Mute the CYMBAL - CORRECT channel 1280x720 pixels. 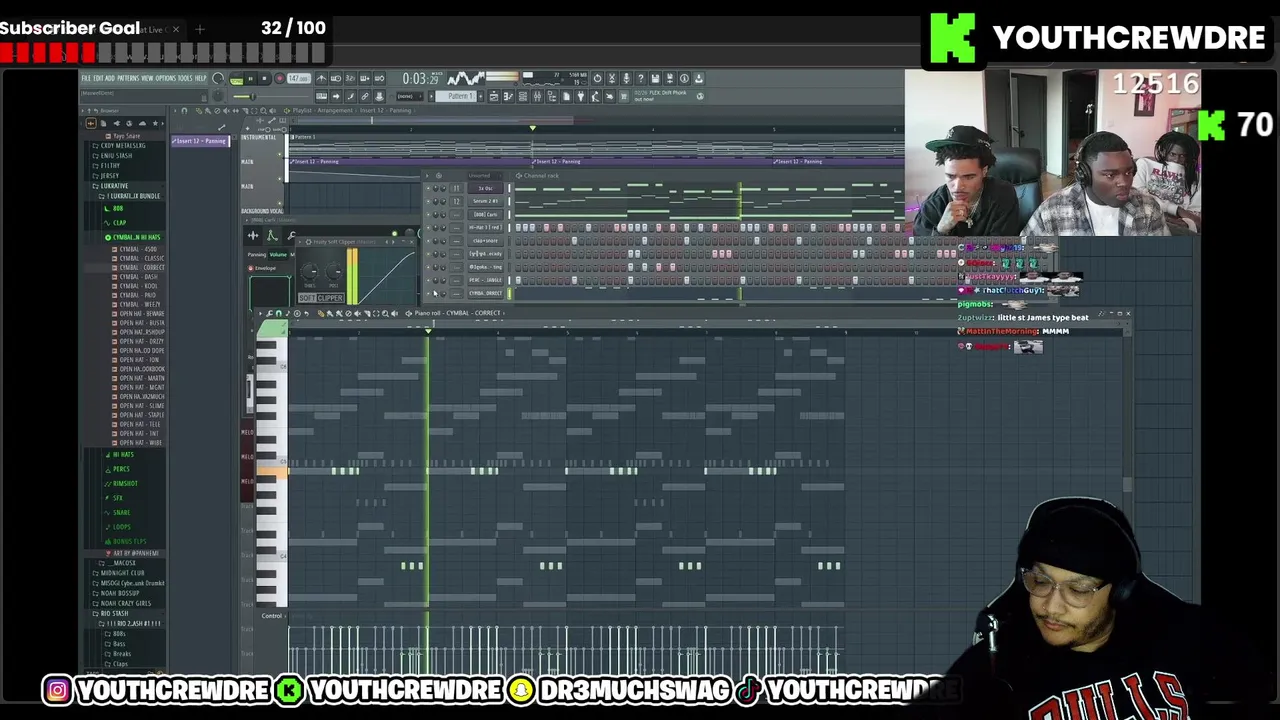[x=428, y=294]
